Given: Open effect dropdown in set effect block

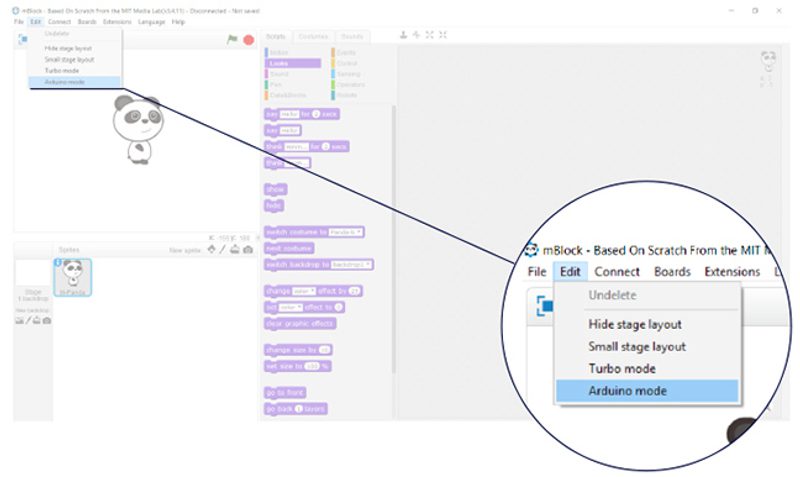Looking at the screenshot, I should pos(291,308).
